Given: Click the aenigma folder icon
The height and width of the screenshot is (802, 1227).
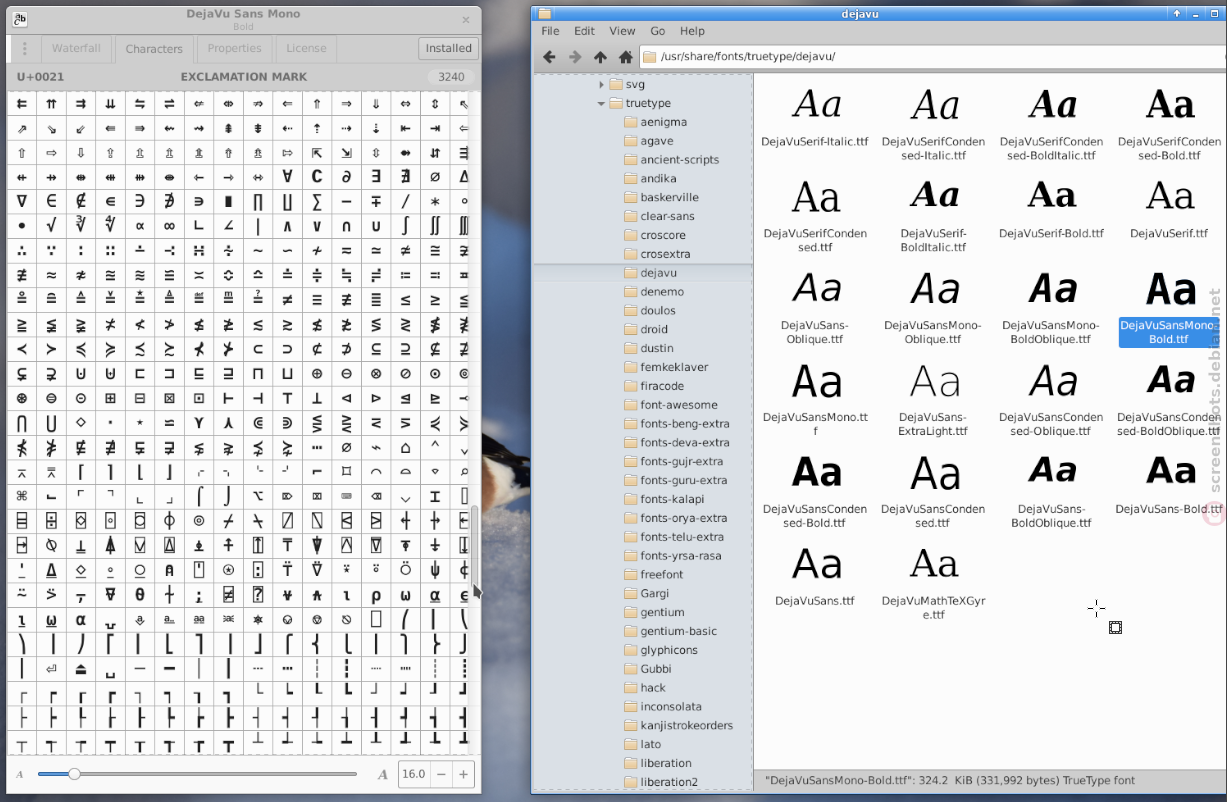Looking at the screenshot, I should pos(630,122).
